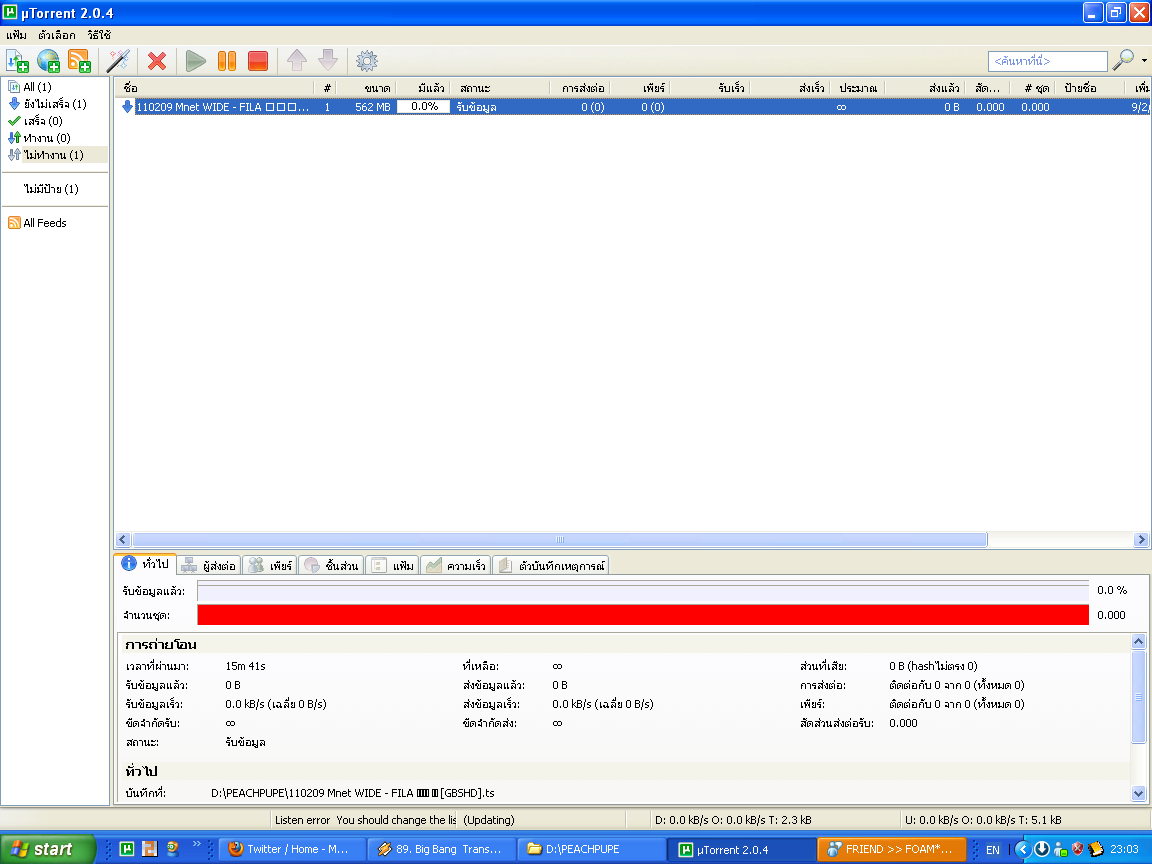Viewport: 1152px width, 864px height.
Task: Switch to Twitter / Home taskbar window
Action: point(292,849)
